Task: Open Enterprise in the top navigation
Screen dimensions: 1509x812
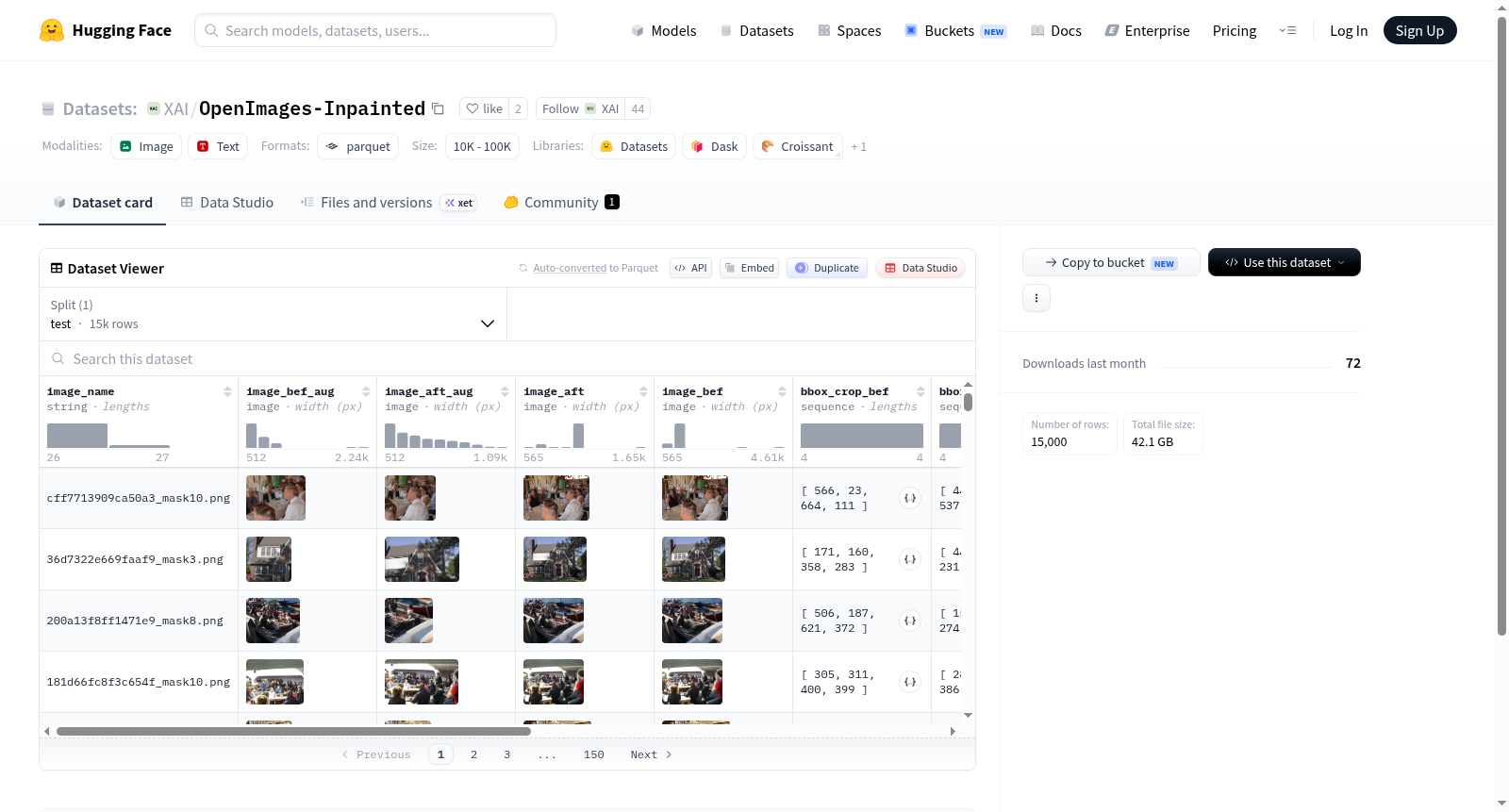Action: pyautogui.click(x=1147, y=31)
